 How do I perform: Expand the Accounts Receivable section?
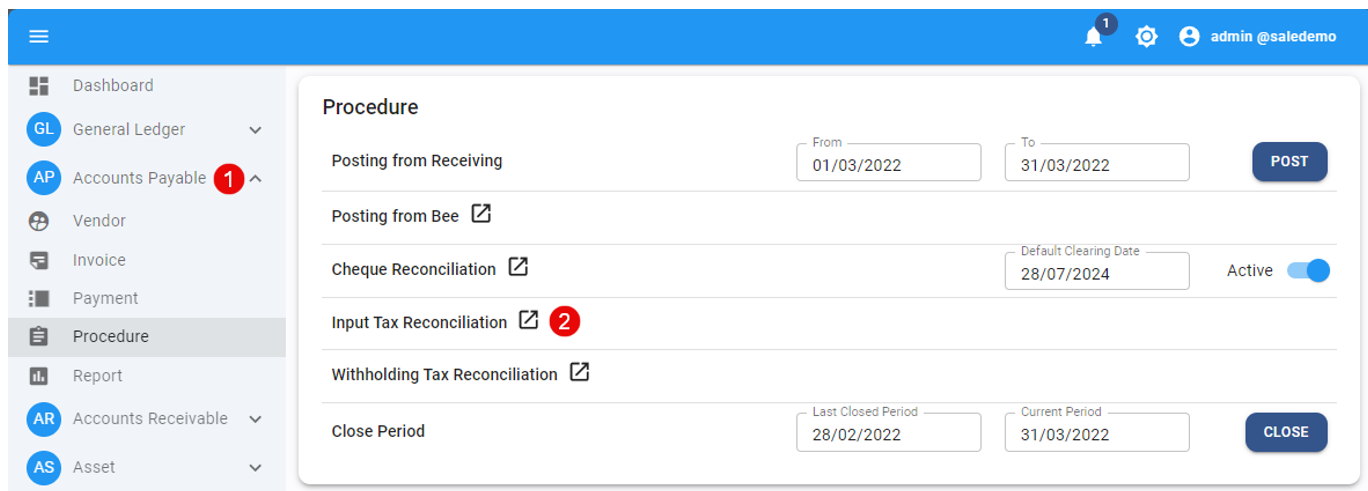pos(255,419)
